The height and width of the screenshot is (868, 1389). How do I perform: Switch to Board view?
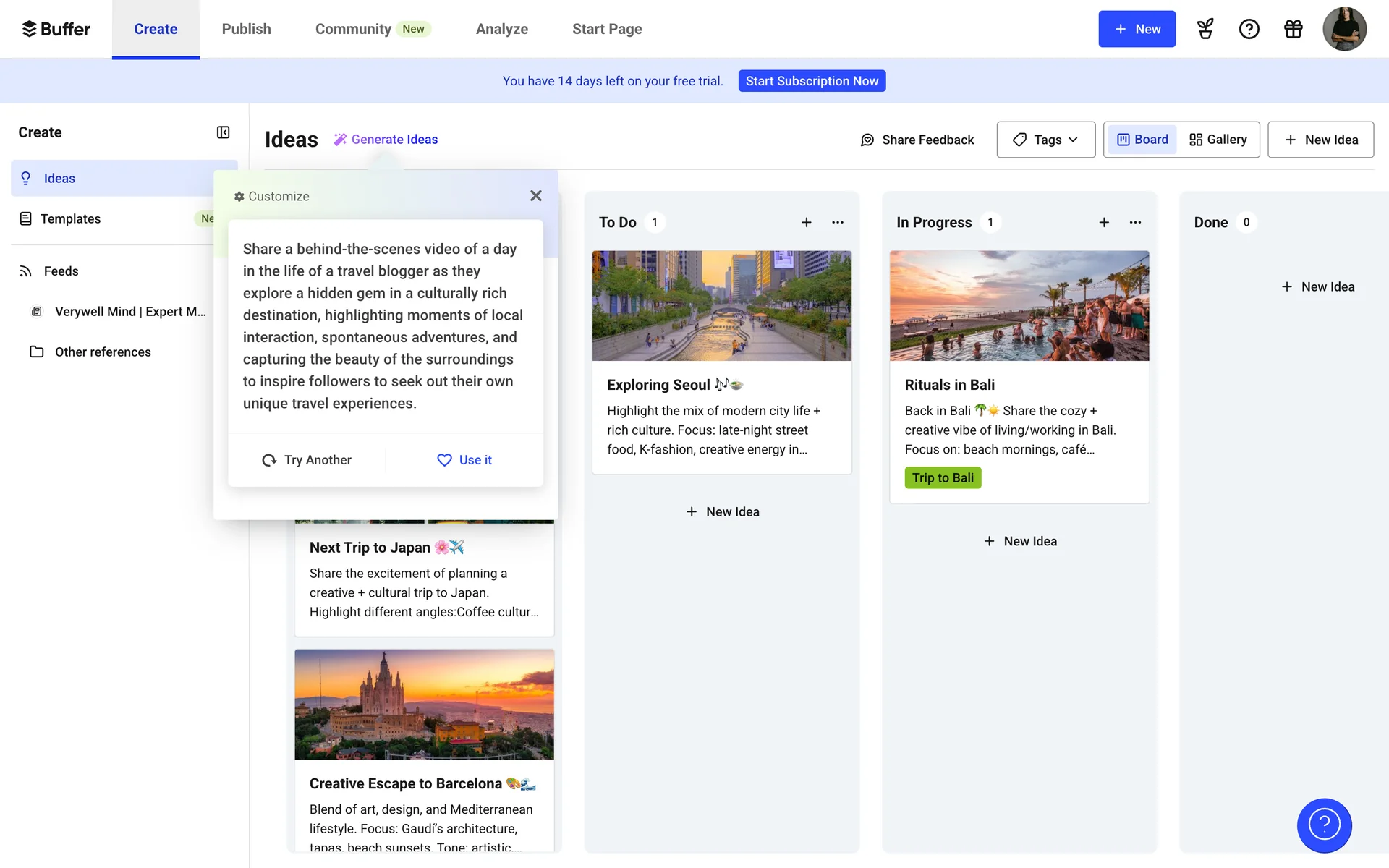point(1142,140)
